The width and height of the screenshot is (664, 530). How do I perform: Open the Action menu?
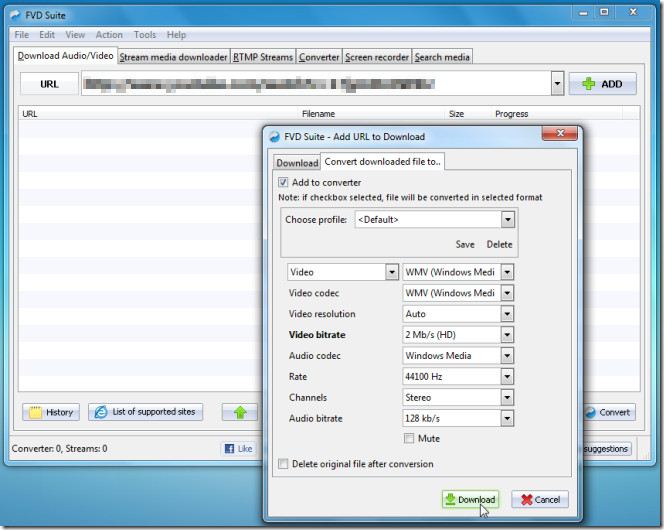pyautogui.click(x=109, y=35)
